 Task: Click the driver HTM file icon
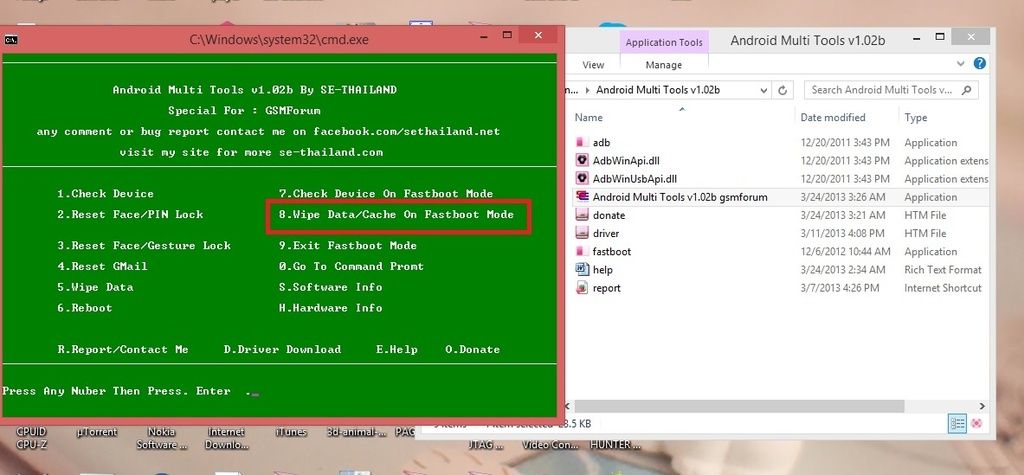(582, 233)
